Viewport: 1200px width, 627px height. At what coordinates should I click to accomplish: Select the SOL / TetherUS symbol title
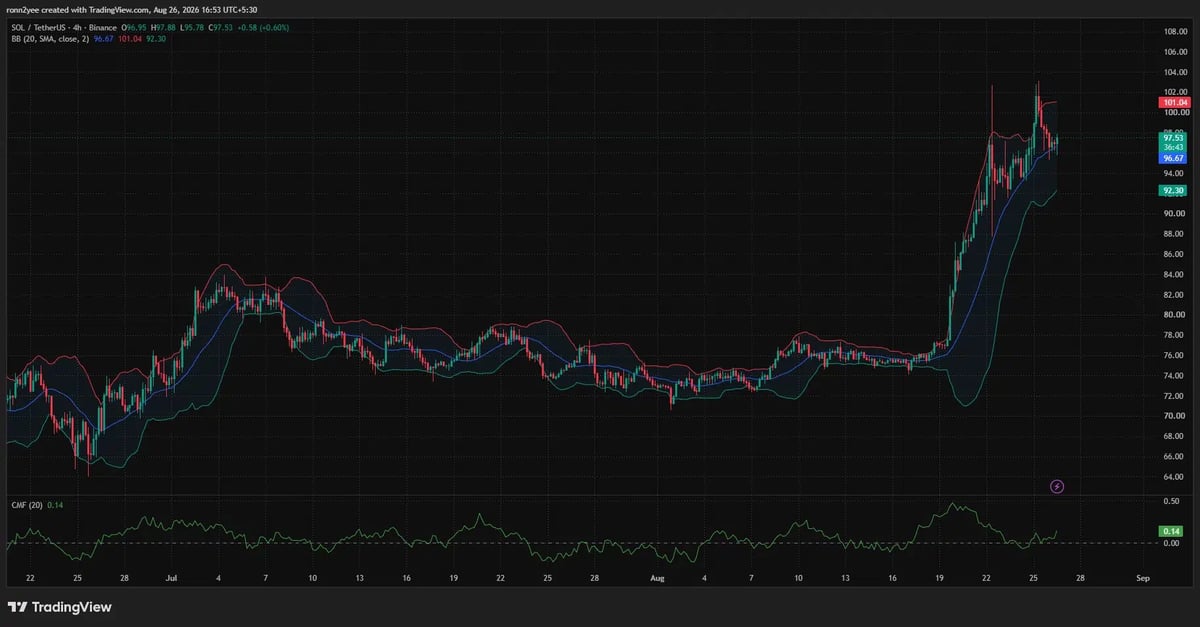pos(38,28)
